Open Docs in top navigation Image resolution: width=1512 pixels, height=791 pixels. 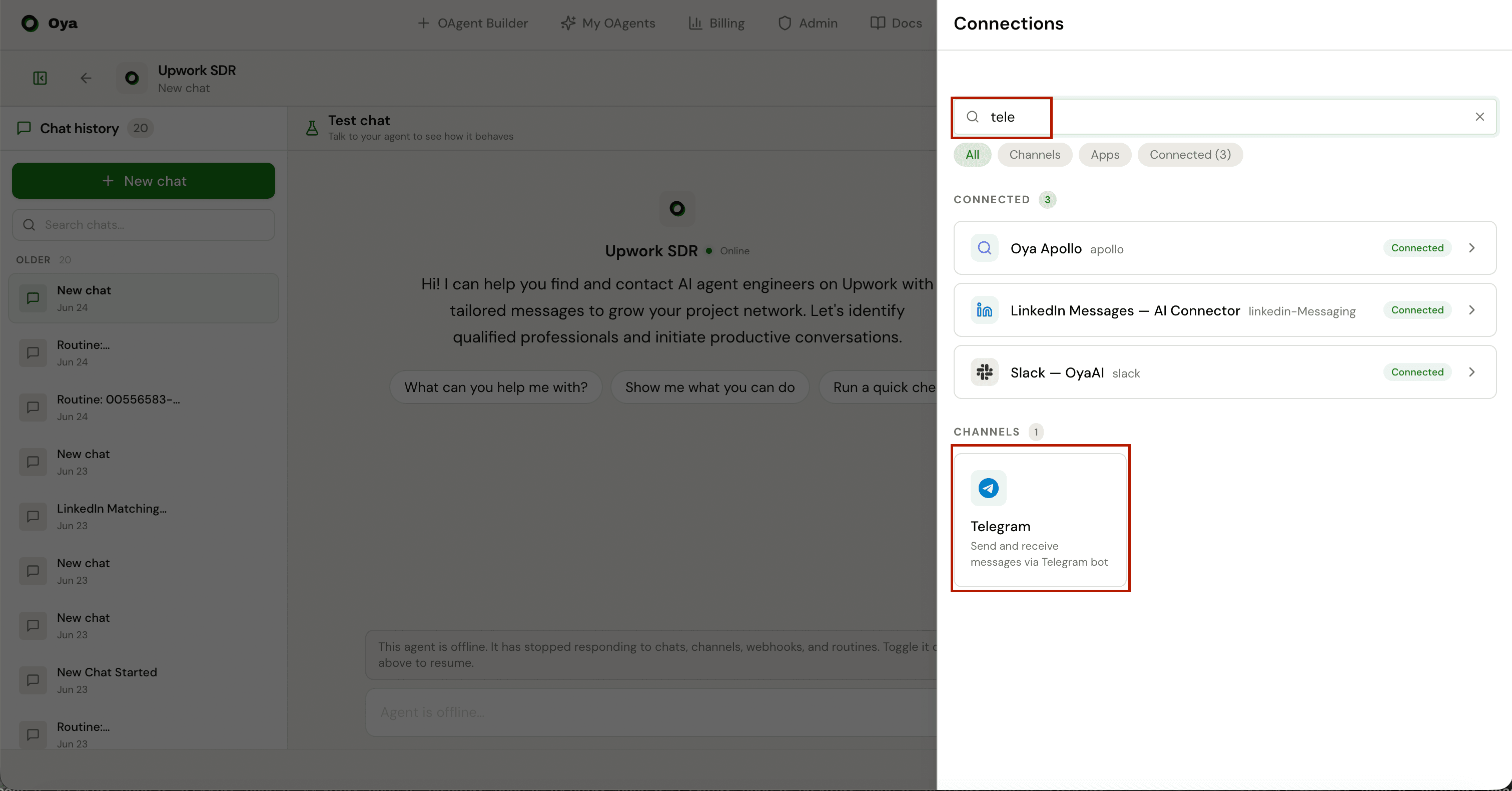coord(896,23)
